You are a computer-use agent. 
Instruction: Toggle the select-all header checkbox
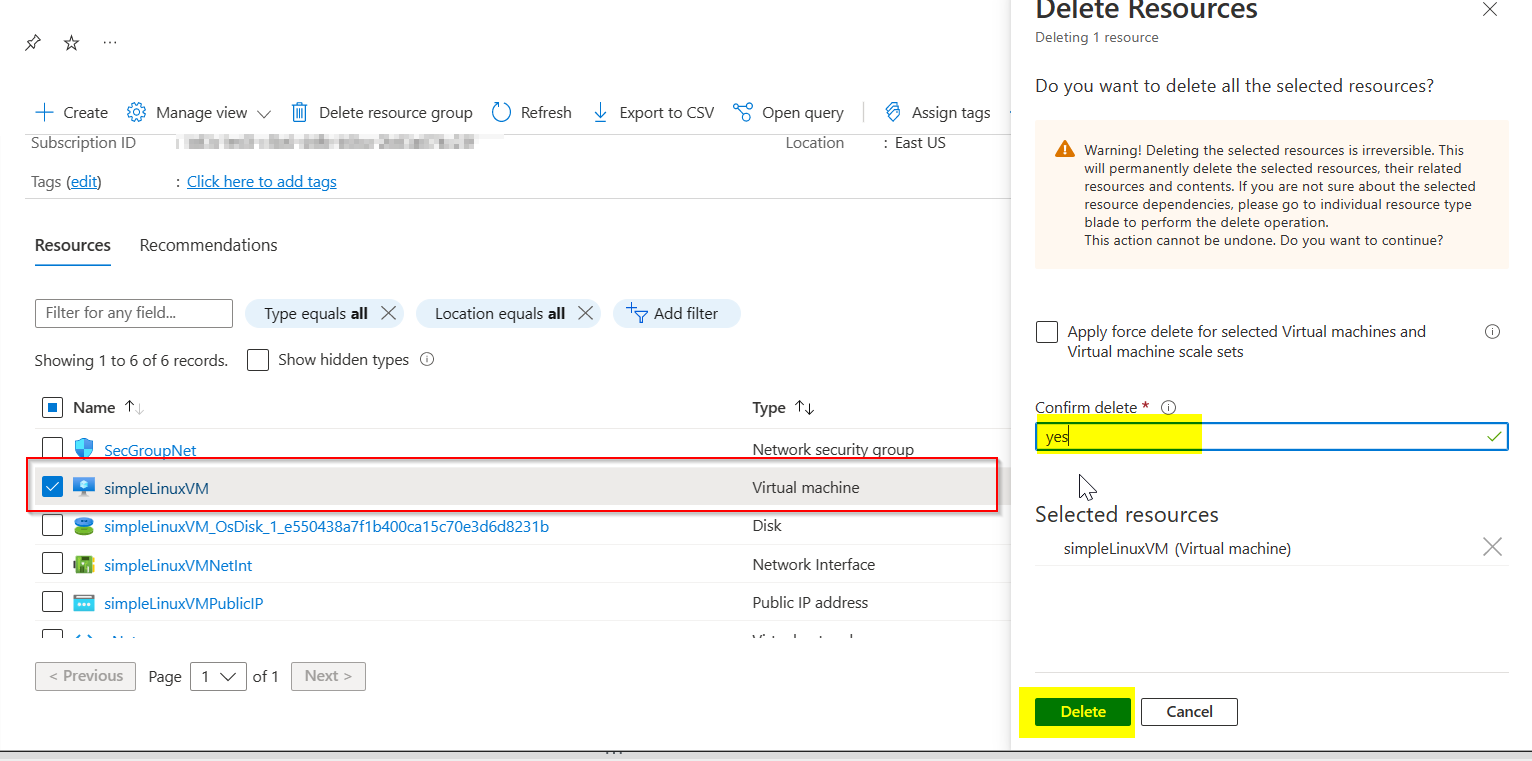53,407
